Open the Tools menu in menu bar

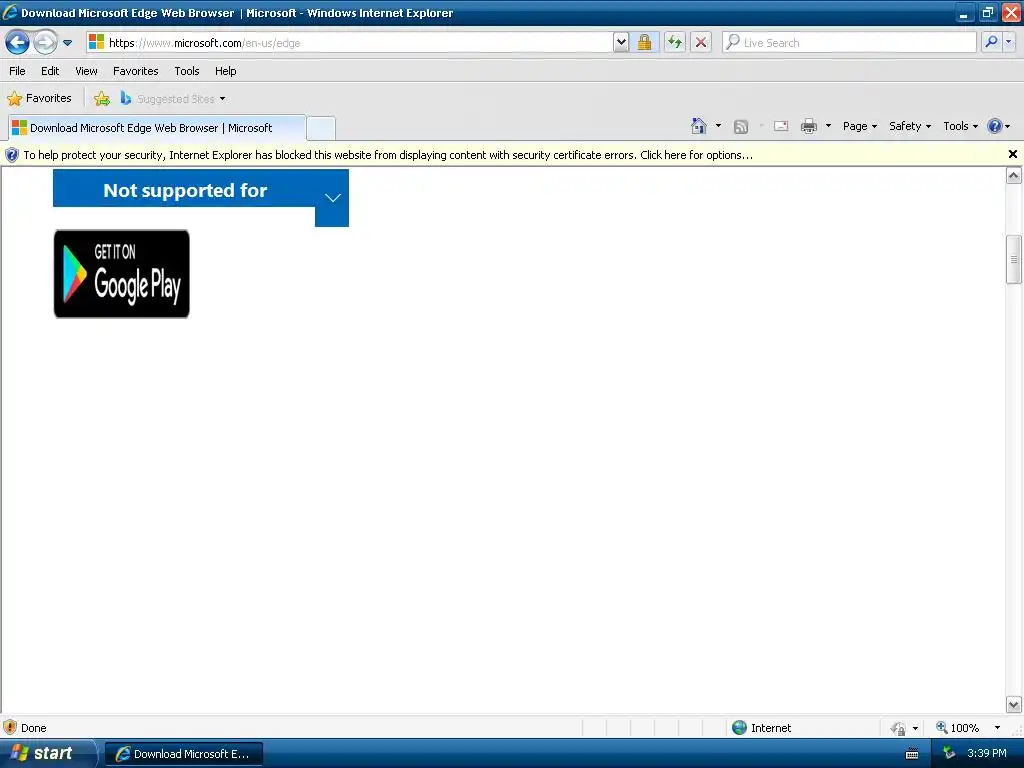coord(187,71)
